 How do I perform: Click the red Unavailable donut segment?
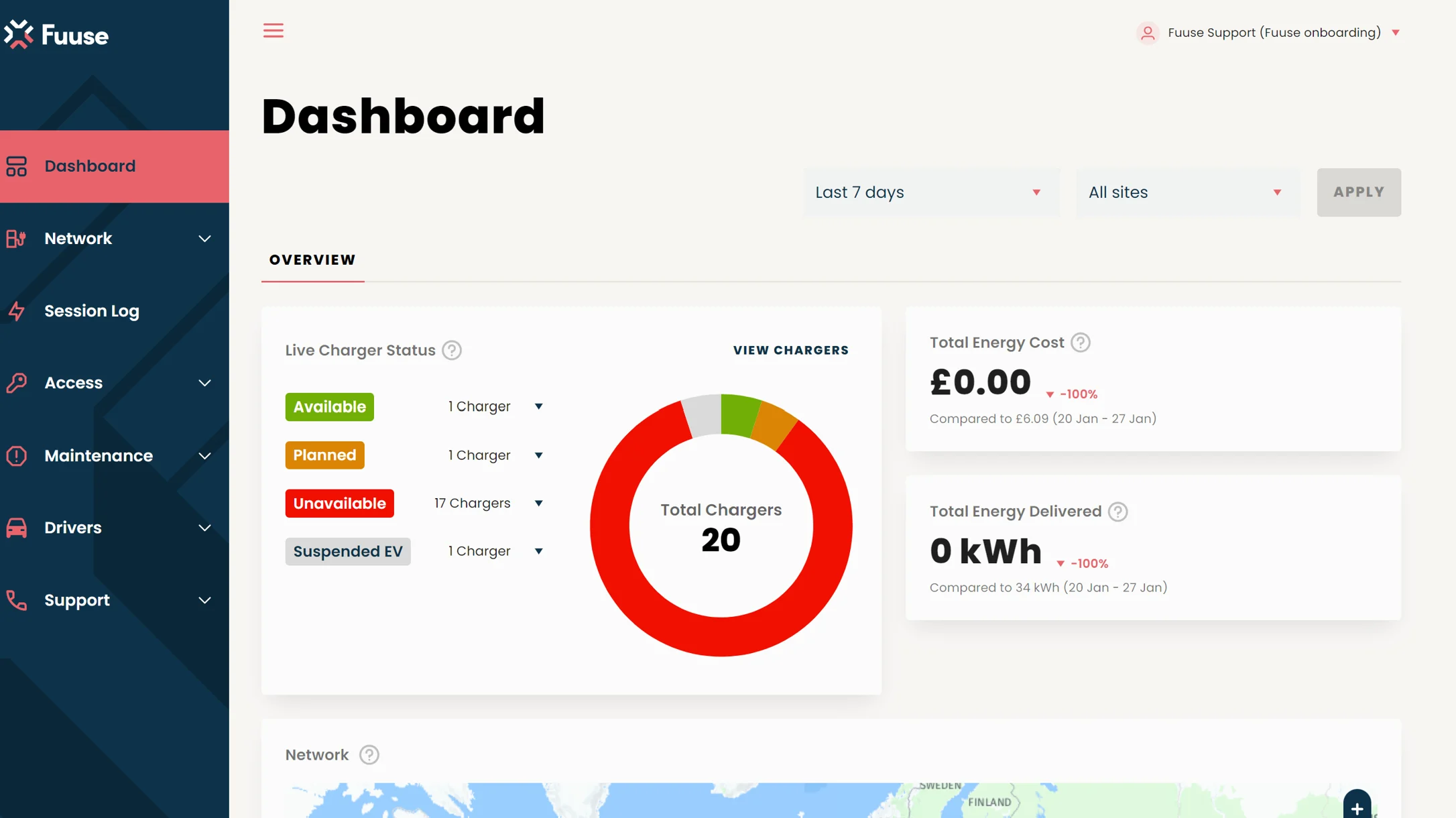[x=721, y=636]
